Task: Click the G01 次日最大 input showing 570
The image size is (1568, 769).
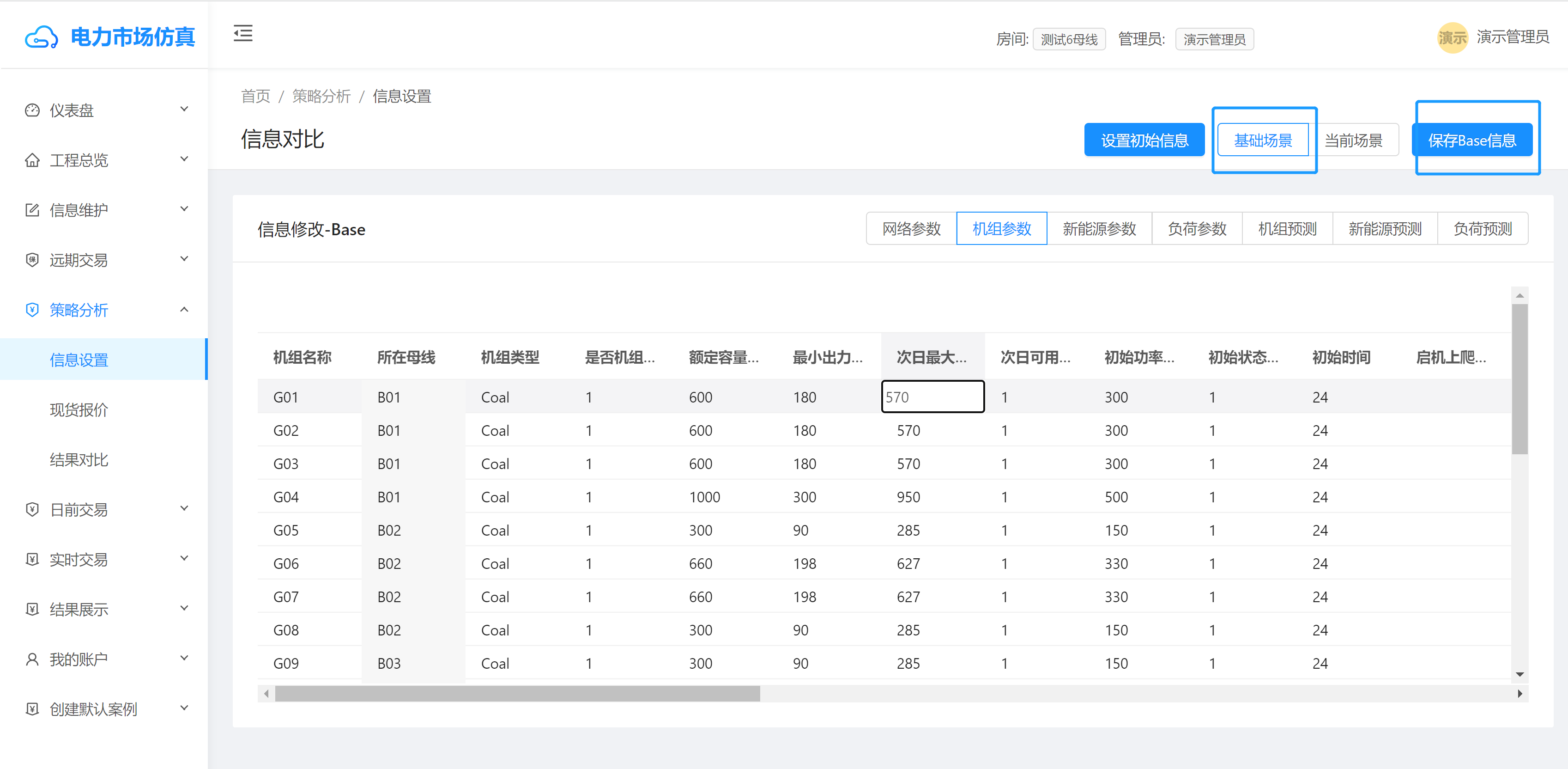Action: click(x=932, y=397)
